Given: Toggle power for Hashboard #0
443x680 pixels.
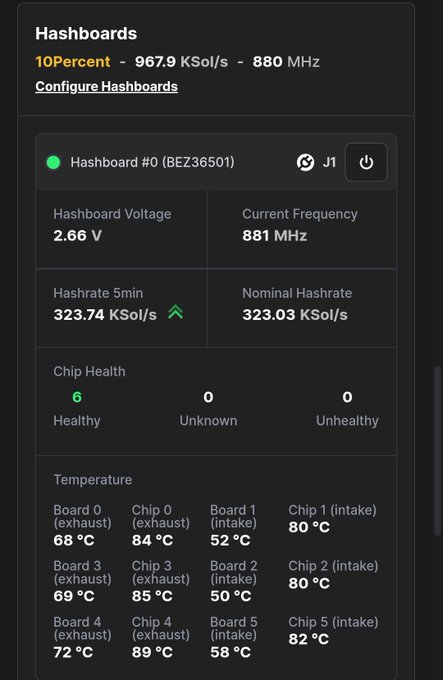Looking at the screenshot, I should pos(366,163).
